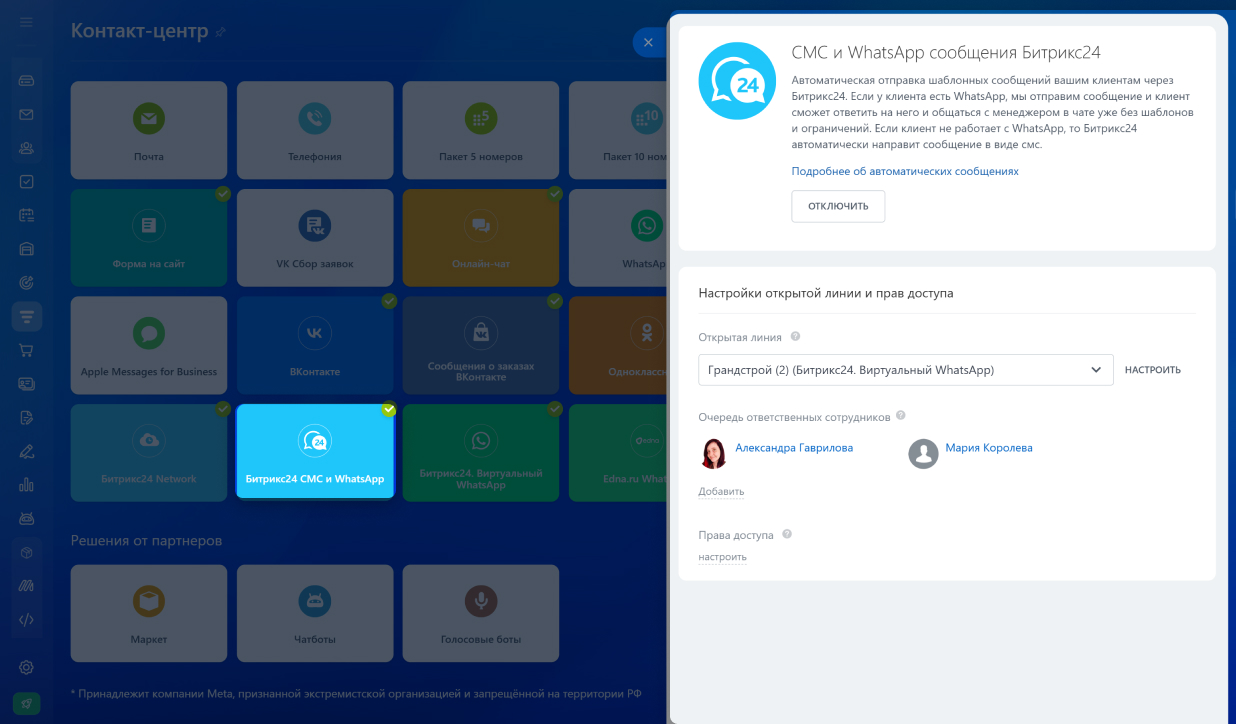Open the Маркет partner solutions tile
The image size is (1236, 724).
[x=149, y=613]
